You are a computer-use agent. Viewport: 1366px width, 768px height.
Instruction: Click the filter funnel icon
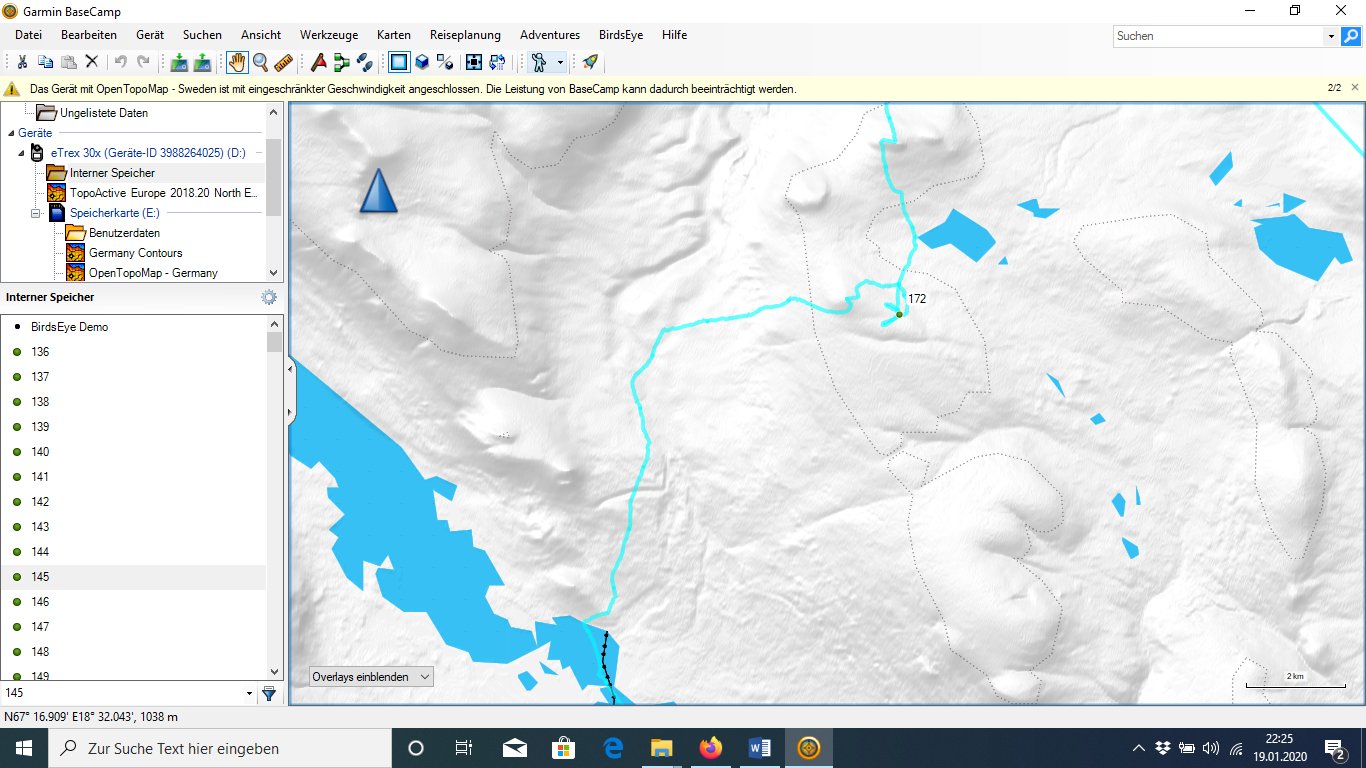tap(269, 693)
